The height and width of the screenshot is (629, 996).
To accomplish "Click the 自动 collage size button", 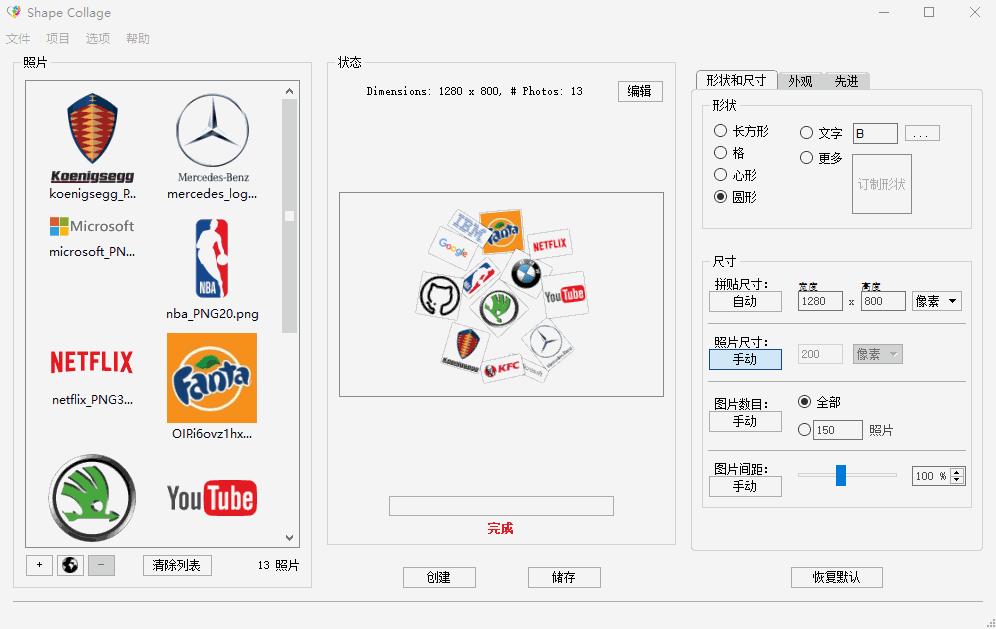I will [x=745, y=301].
